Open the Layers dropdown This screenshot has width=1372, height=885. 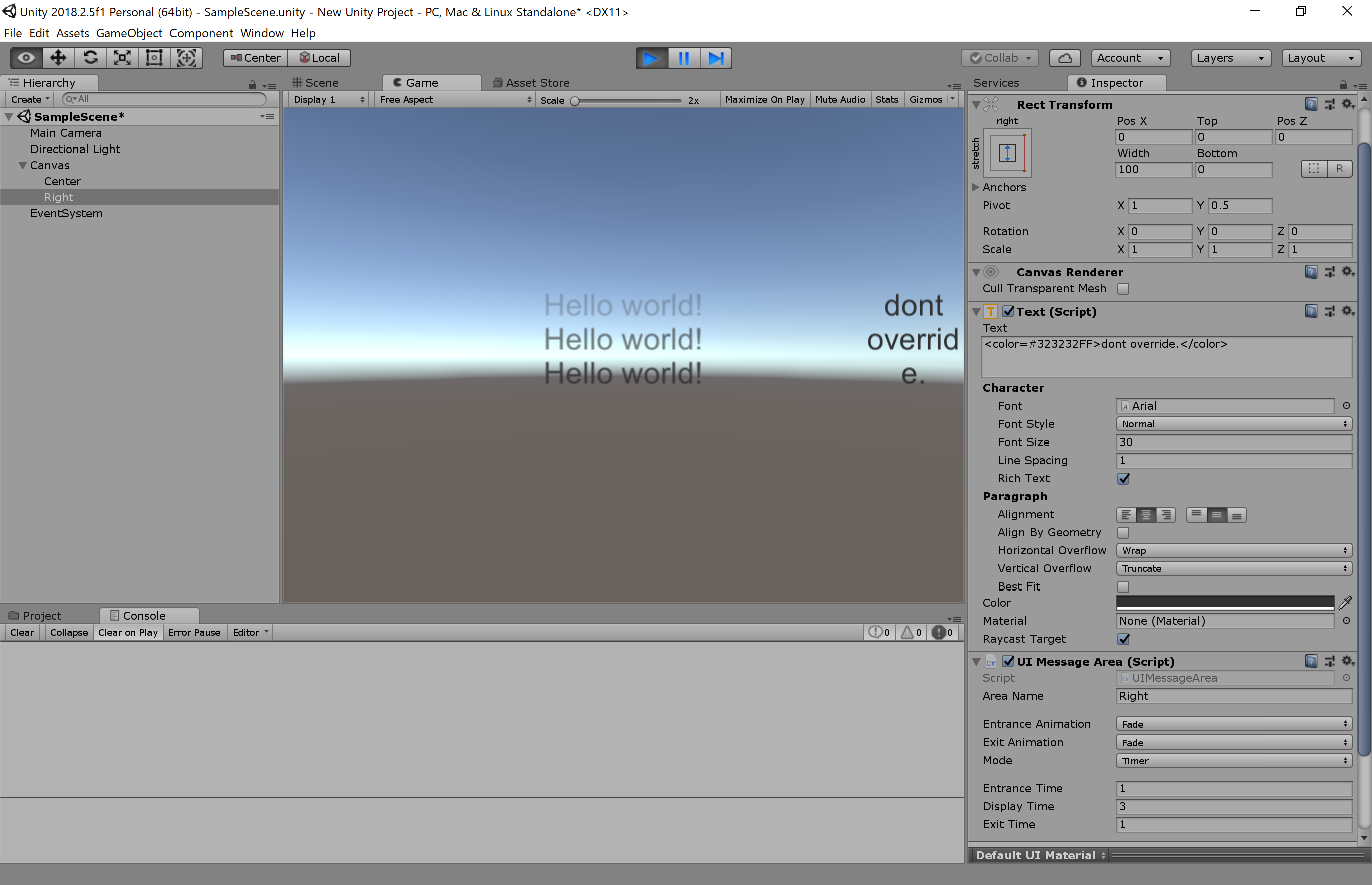[1230, 58]
